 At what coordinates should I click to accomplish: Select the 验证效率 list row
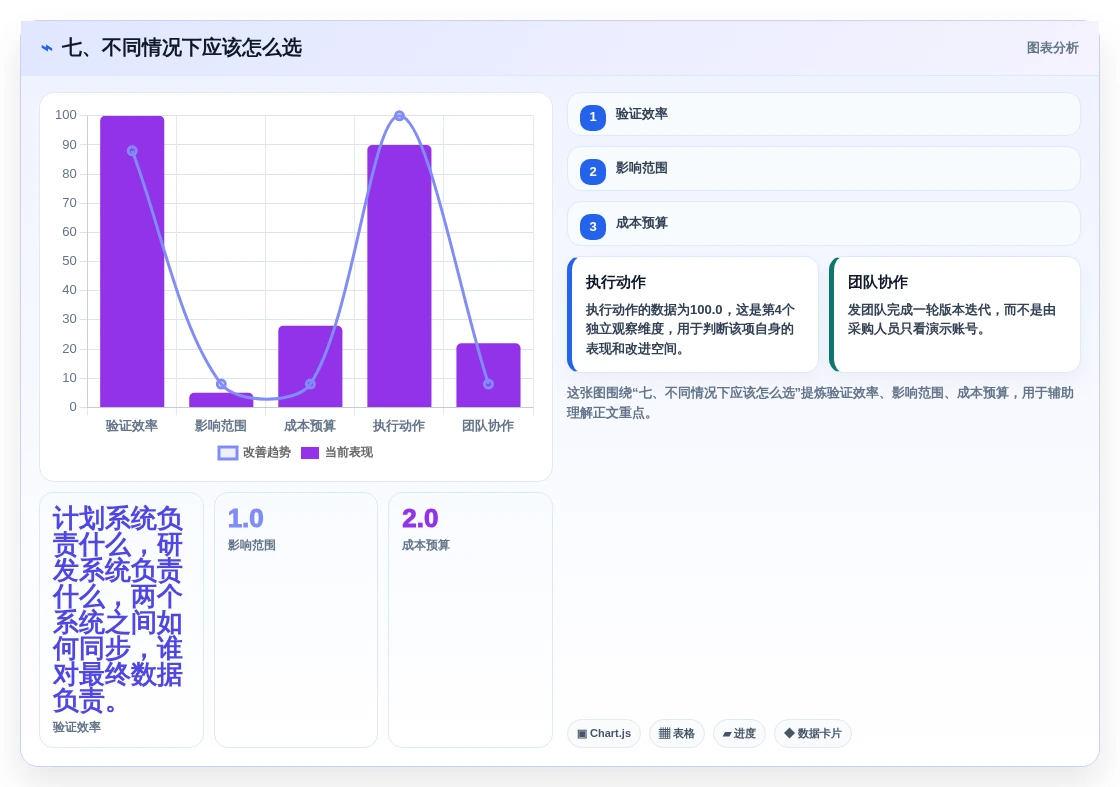coord(824,114)
